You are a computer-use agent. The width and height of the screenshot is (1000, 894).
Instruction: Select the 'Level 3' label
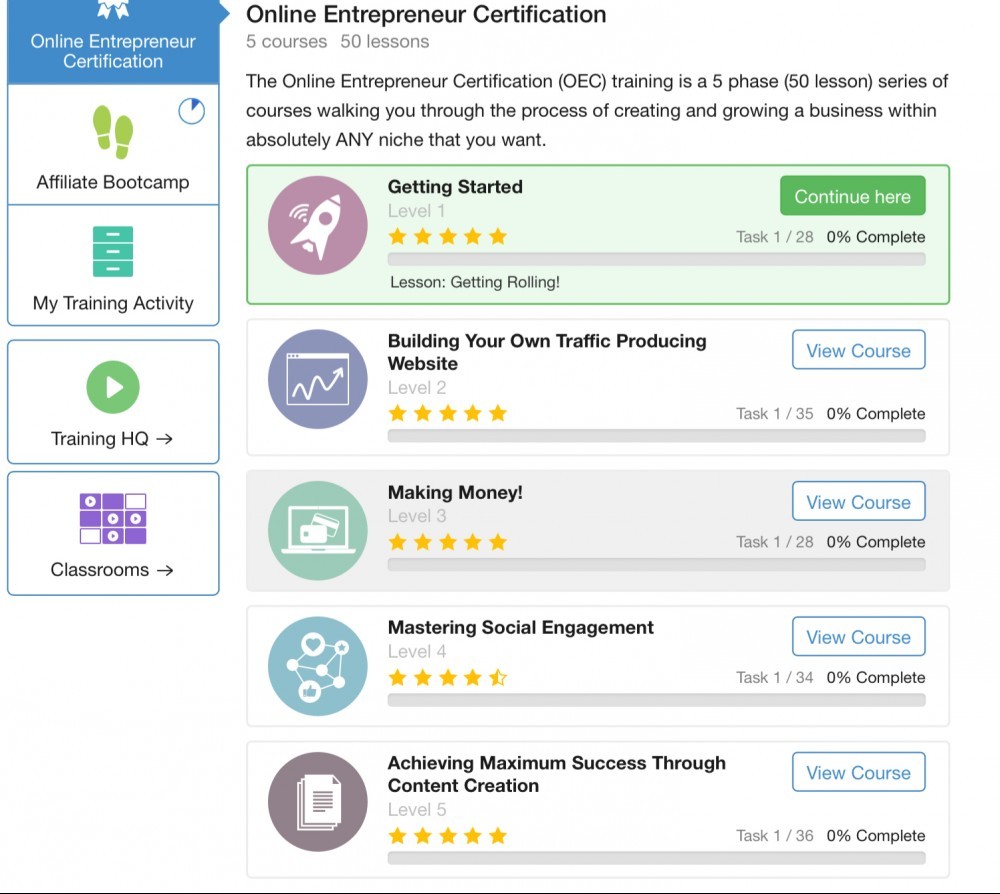click(417, 516)
